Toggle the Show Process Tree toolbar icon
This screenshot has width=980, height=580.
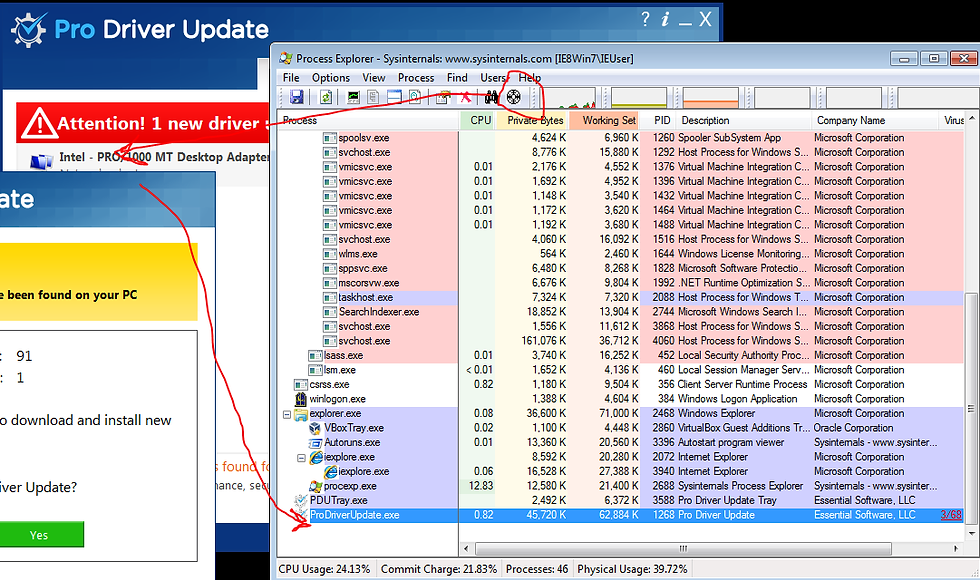[x=373, y=97]
